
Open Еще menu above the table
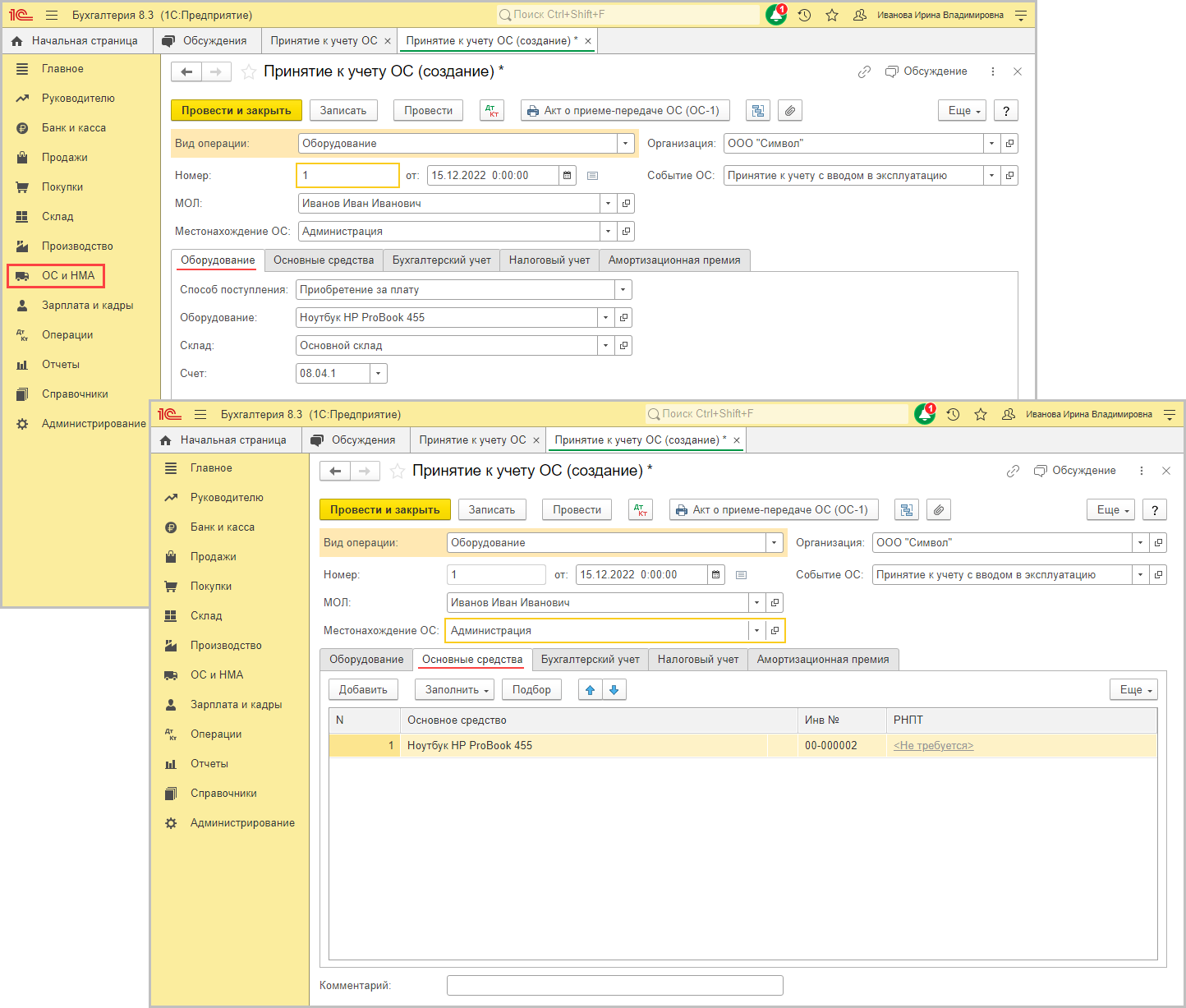coord(1133,689)
